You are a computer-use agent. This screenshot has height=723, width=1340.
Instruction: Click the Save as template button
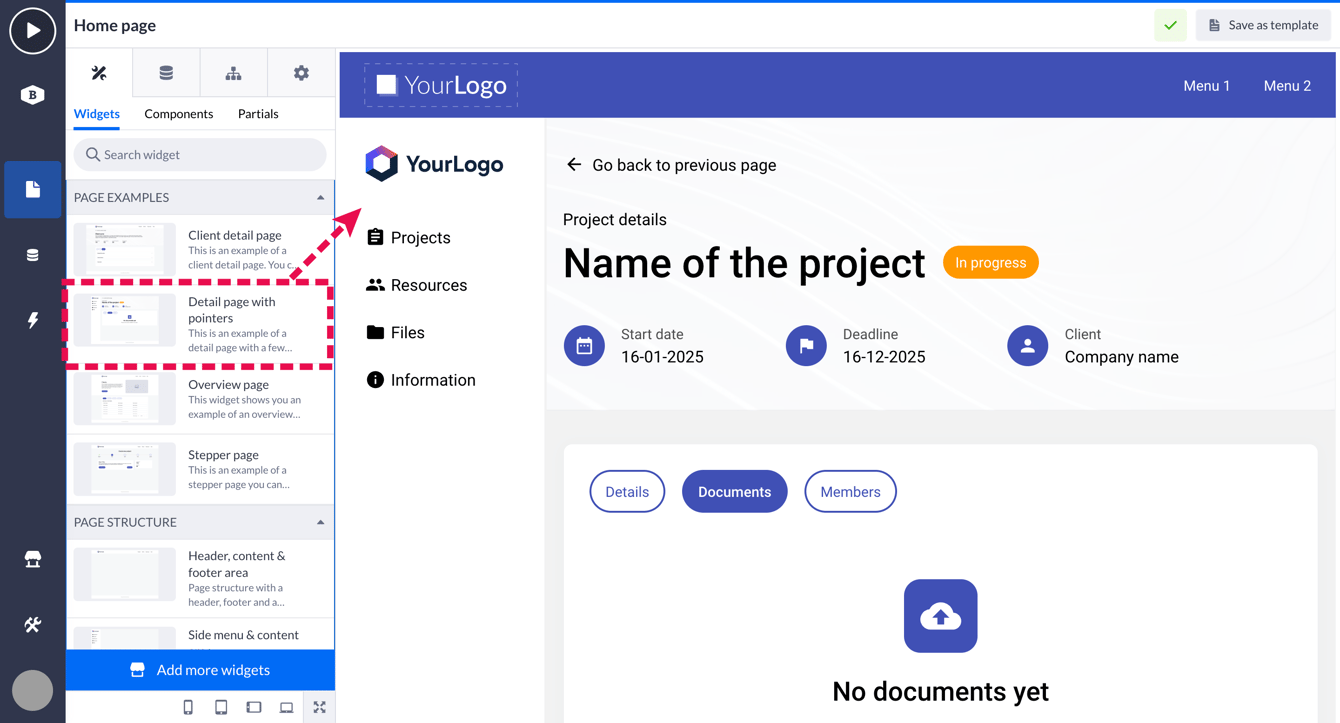point(1263,25)
